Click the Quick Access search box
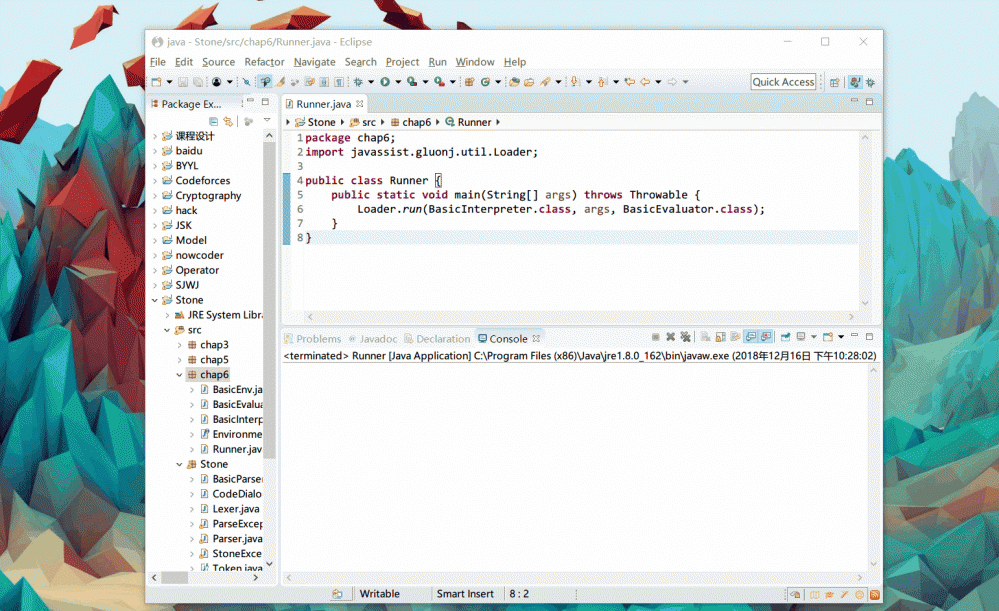 pos(783,82)
